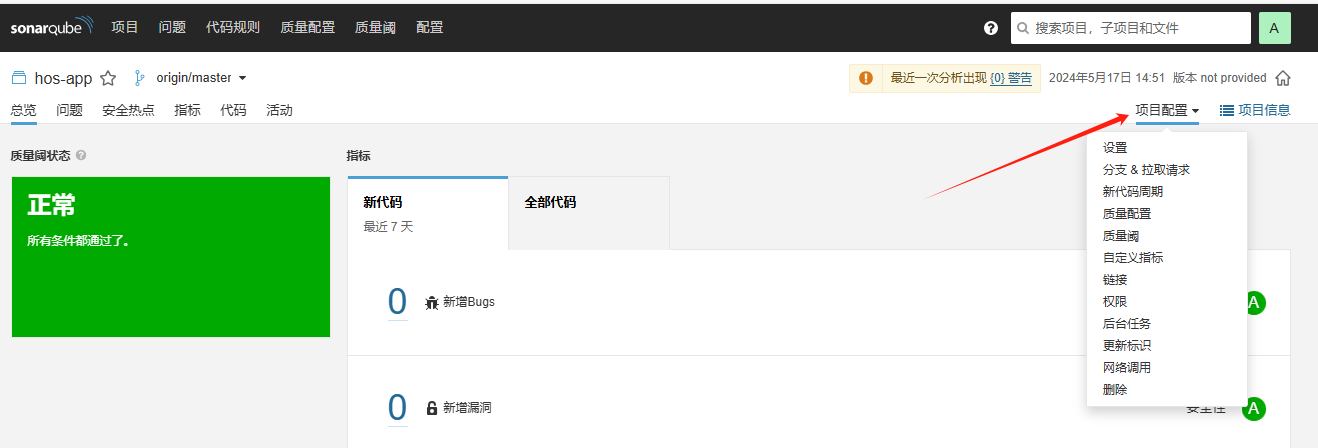Click the orange warning alert icon

point(865,78)
